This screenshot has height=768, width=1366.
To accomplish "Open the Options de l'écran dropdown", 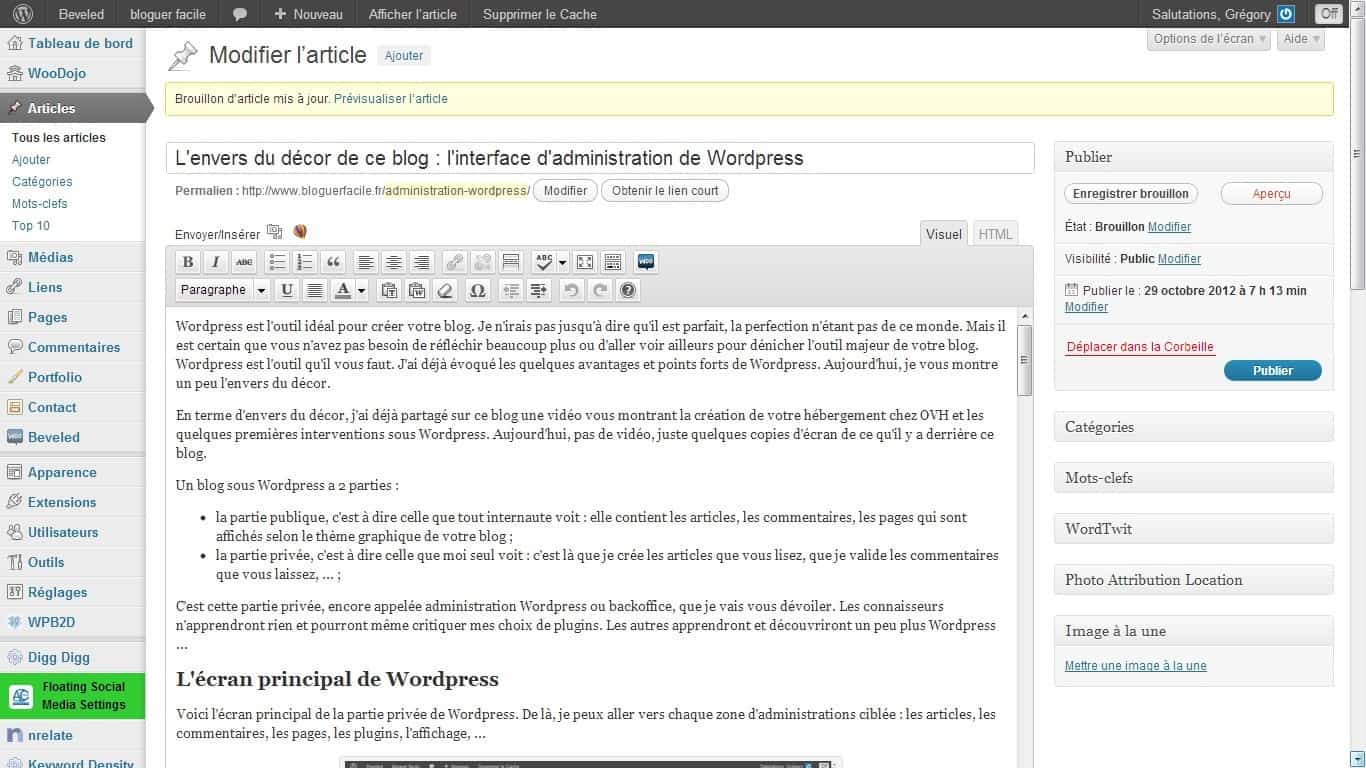I will coord(1209,39).
